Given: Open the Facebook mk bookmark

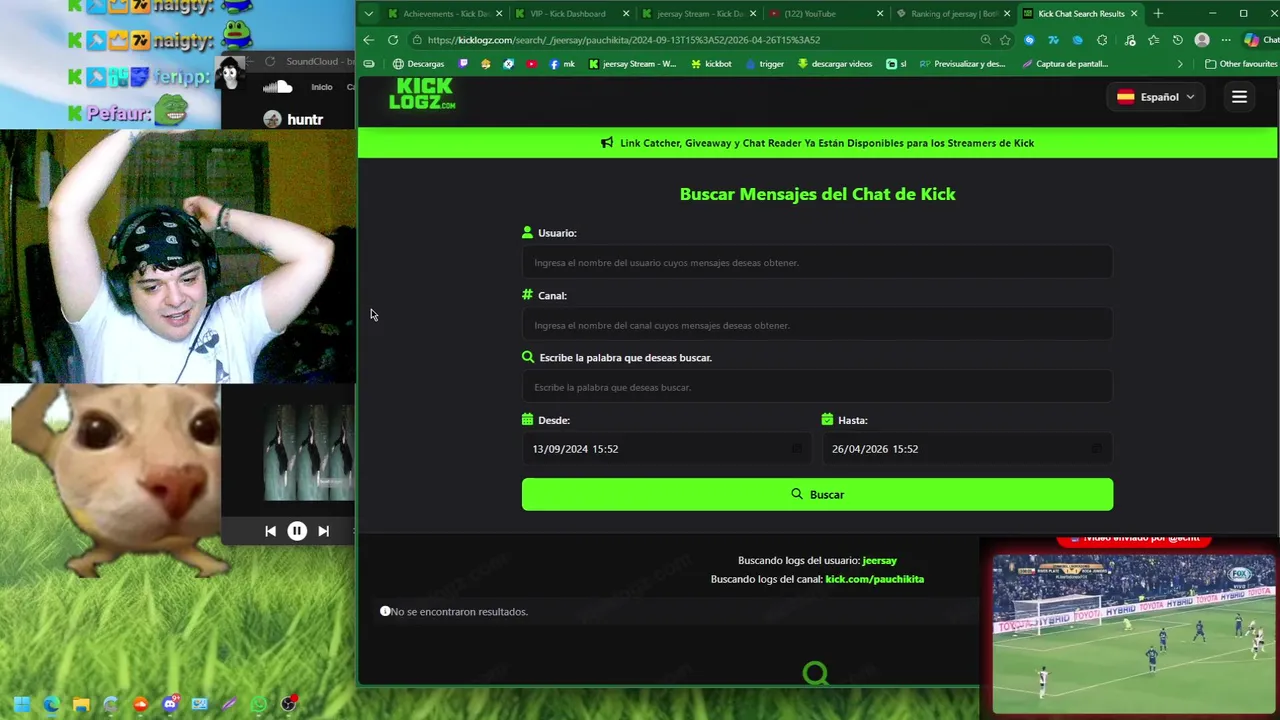Looking at the screenshot, I should [x=562, y=64].
